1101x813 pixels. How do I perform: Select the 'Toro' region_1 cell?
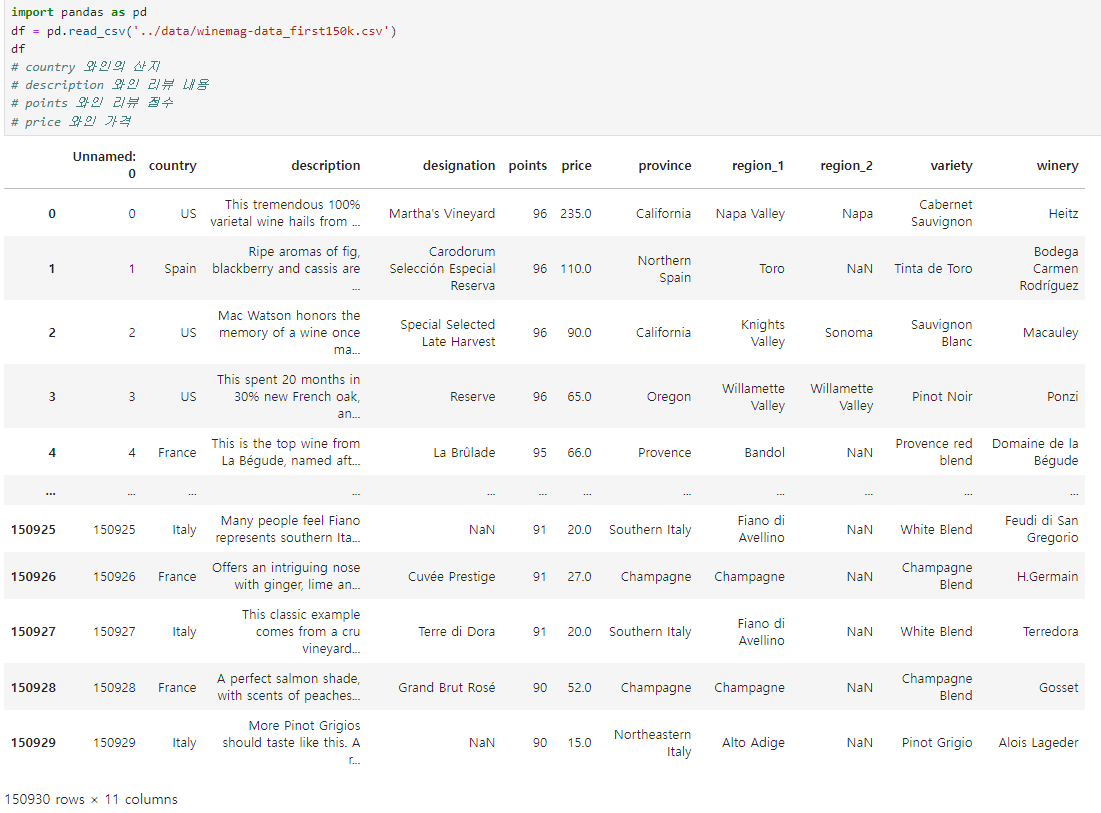click(x=772, y=269)
